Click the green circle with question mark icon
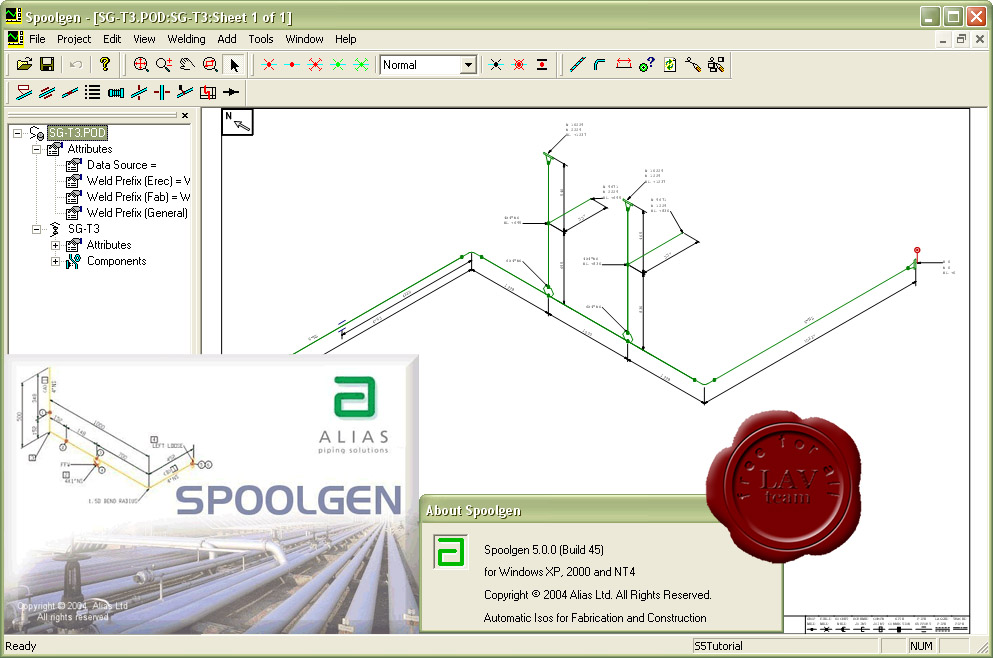 tap(647, 65)
